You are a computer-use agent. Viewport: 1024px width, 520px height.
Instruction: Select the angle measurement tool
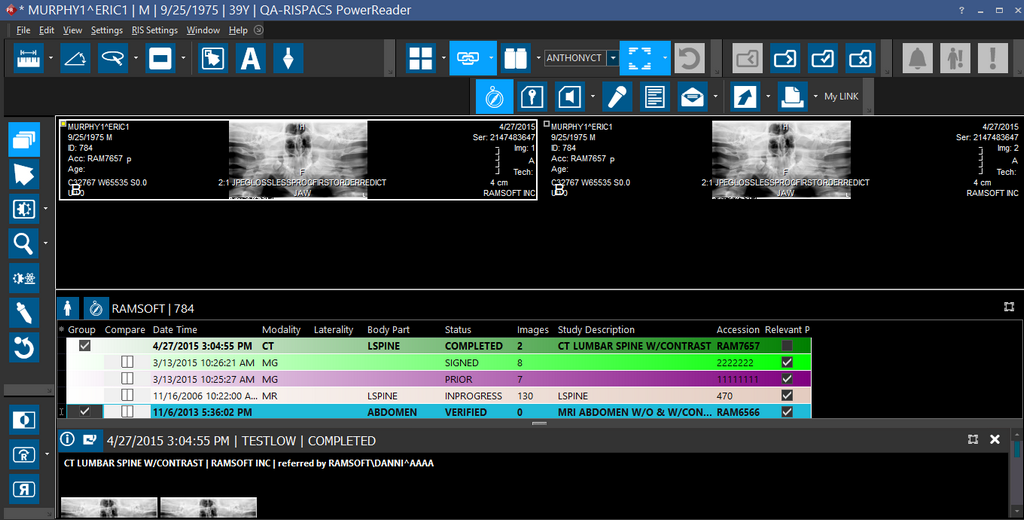(x=74, y=59)
